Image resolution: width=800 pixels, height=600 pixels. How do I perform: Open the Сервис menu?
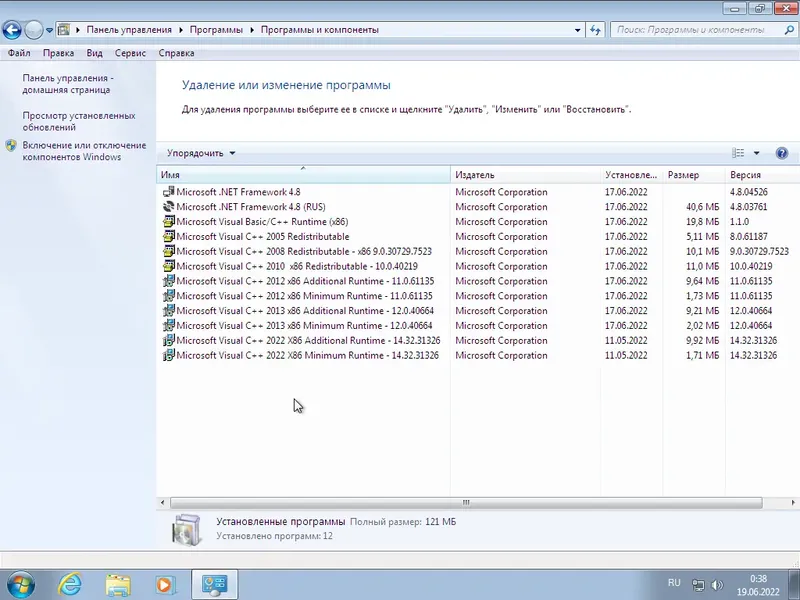(x=130, y=53)
